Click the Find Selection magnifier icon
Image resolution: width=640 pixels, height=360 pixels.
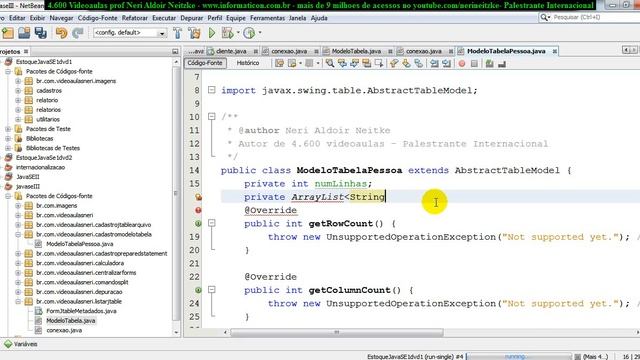click(x=329, y=63)
